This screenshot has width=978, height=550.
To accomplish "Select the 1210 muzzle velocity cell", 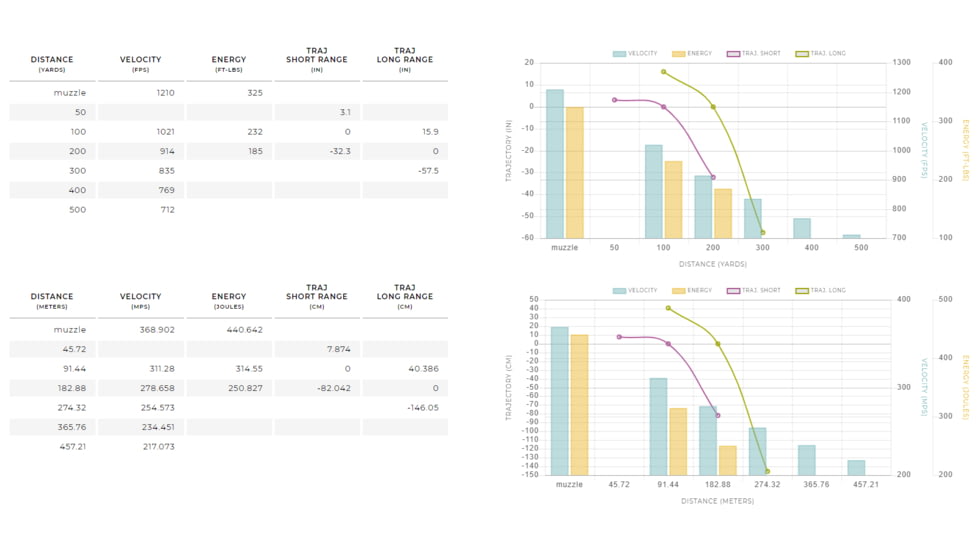I will click(x=140, y=93).
